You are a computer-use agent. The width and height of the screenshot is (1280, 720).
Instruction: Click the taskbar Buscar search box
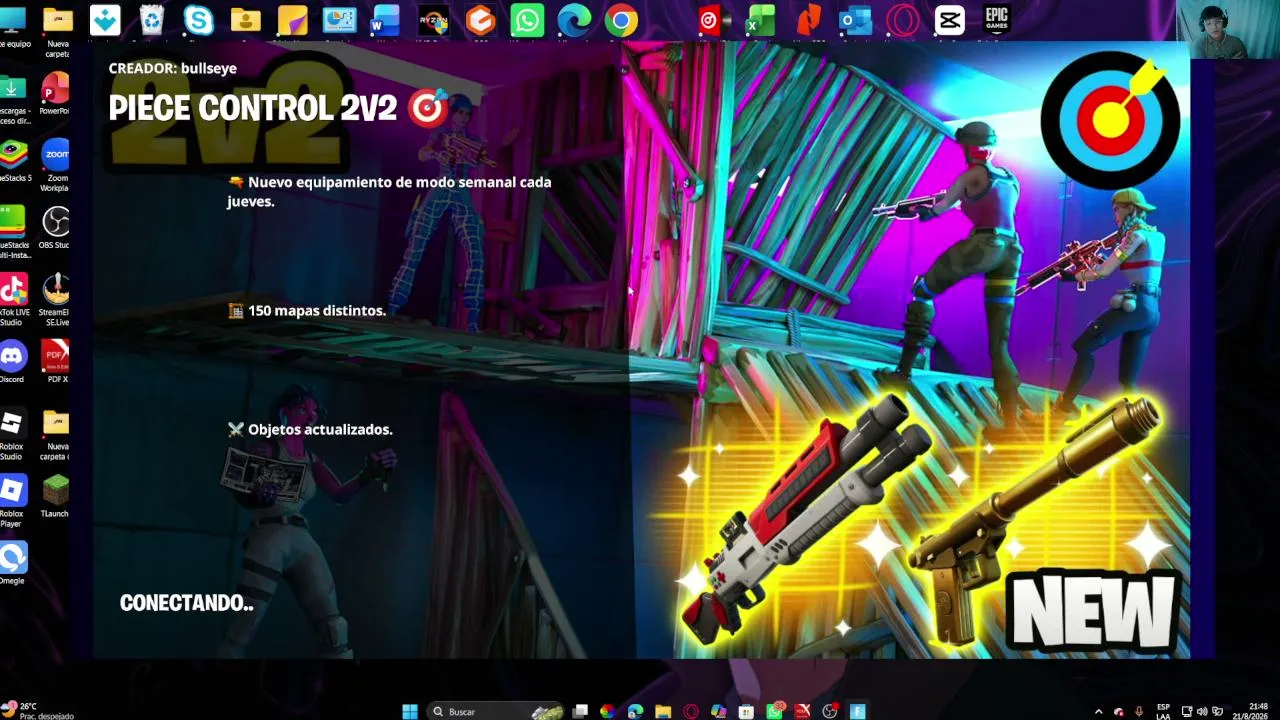[x=496, y=712]
